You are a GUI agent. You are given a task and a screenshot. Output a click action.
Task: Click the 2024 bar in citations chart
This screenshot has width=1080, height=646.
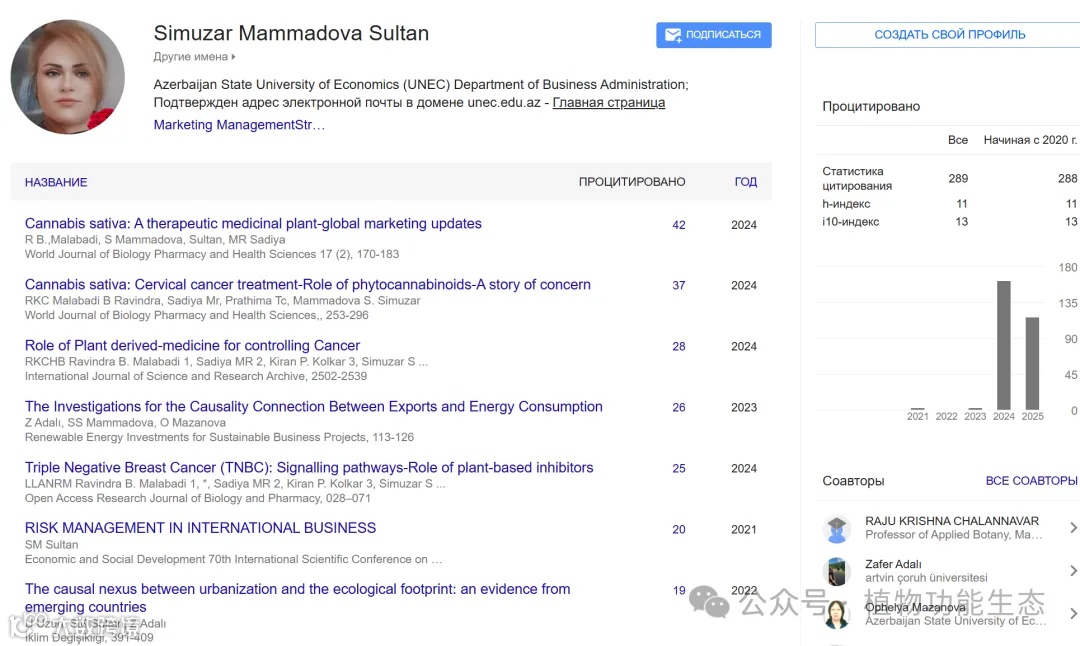point(1004,345)
